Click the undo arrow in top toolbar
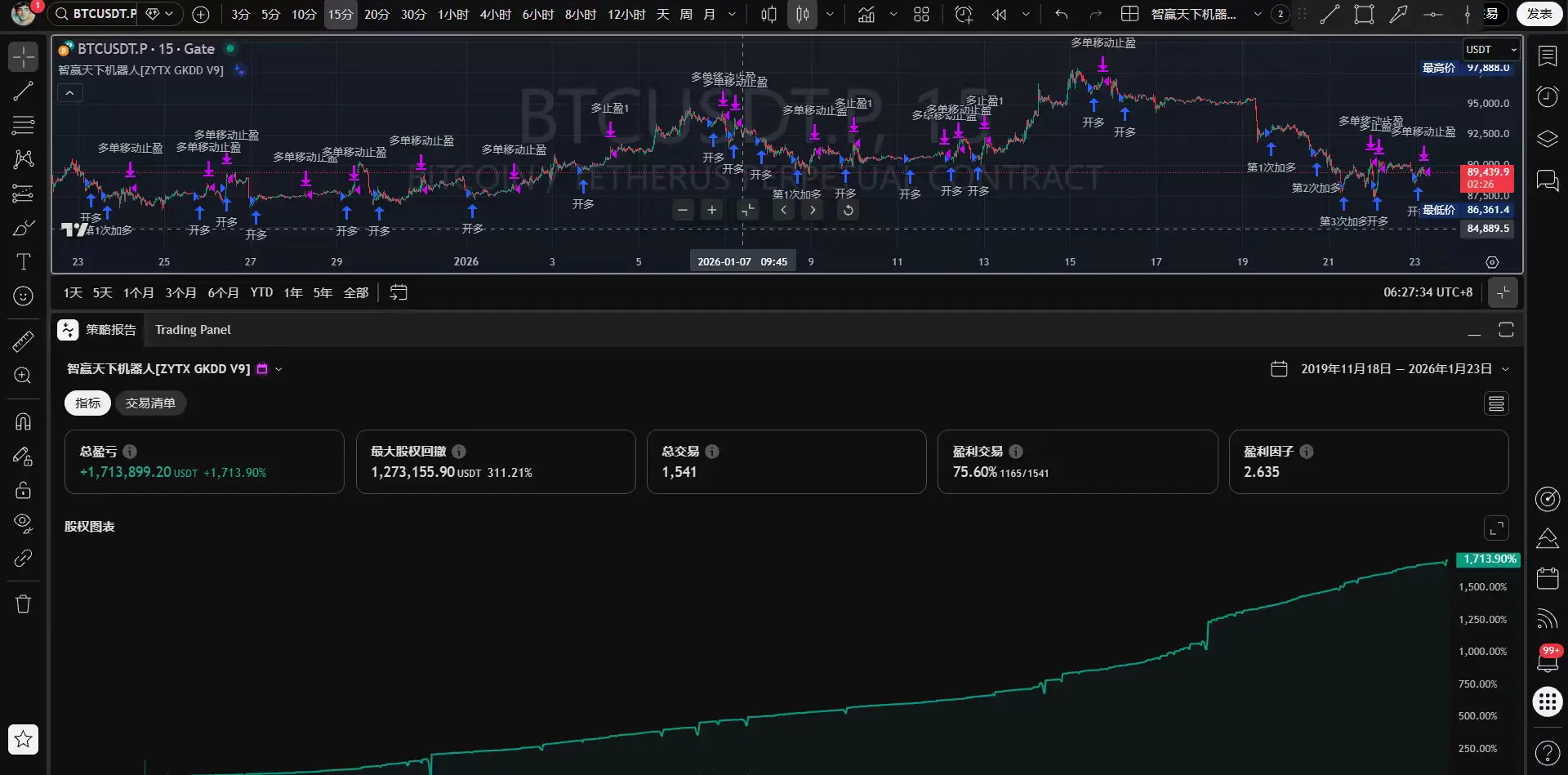The width and height of the screenshot is (1568, 775). [x=1061, y=14]
